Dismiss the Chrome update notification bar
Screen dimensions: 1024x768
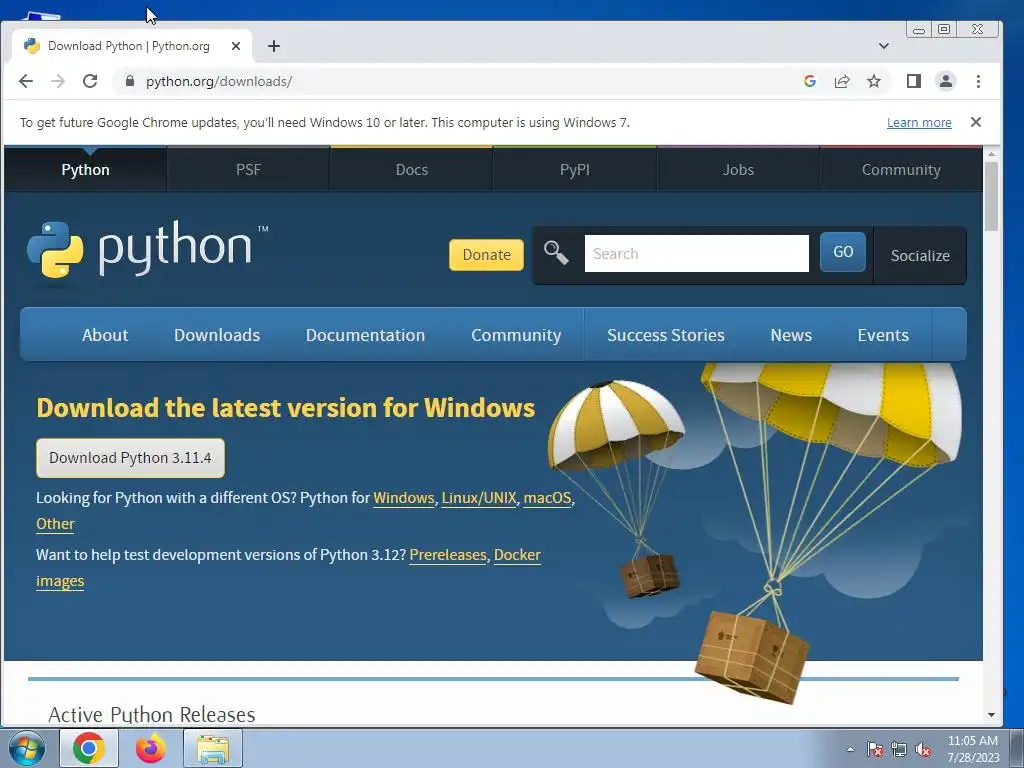976,122
